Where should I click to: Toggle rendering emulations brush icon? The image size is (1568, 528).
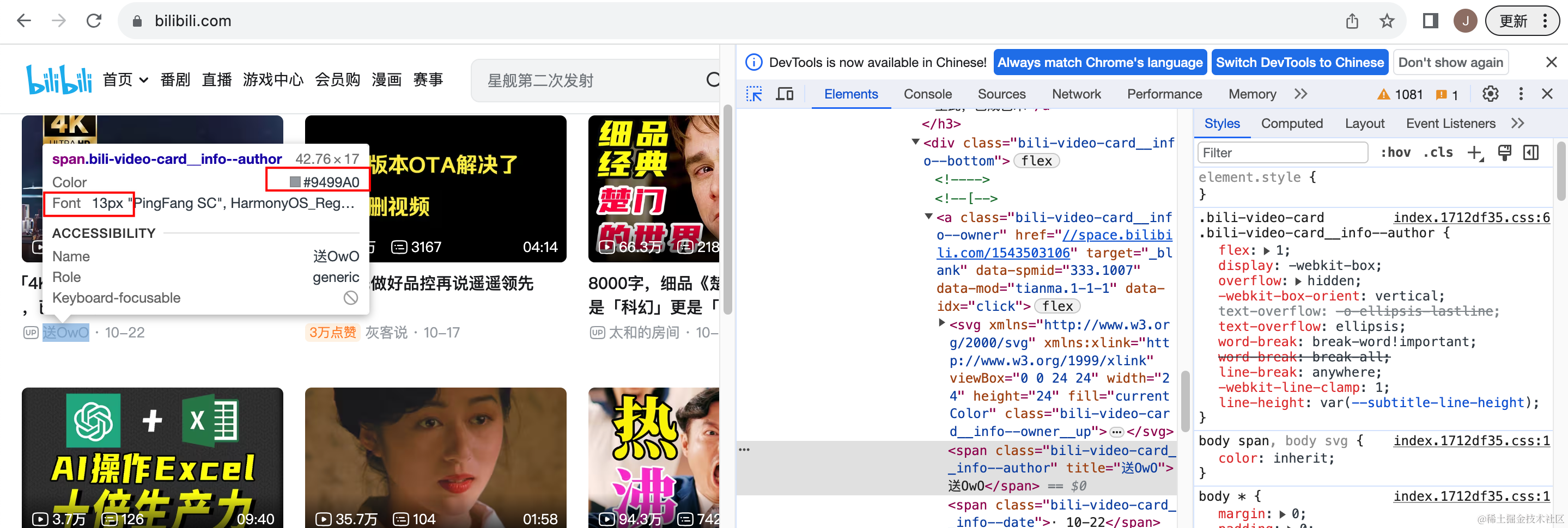pos(1504,152)
